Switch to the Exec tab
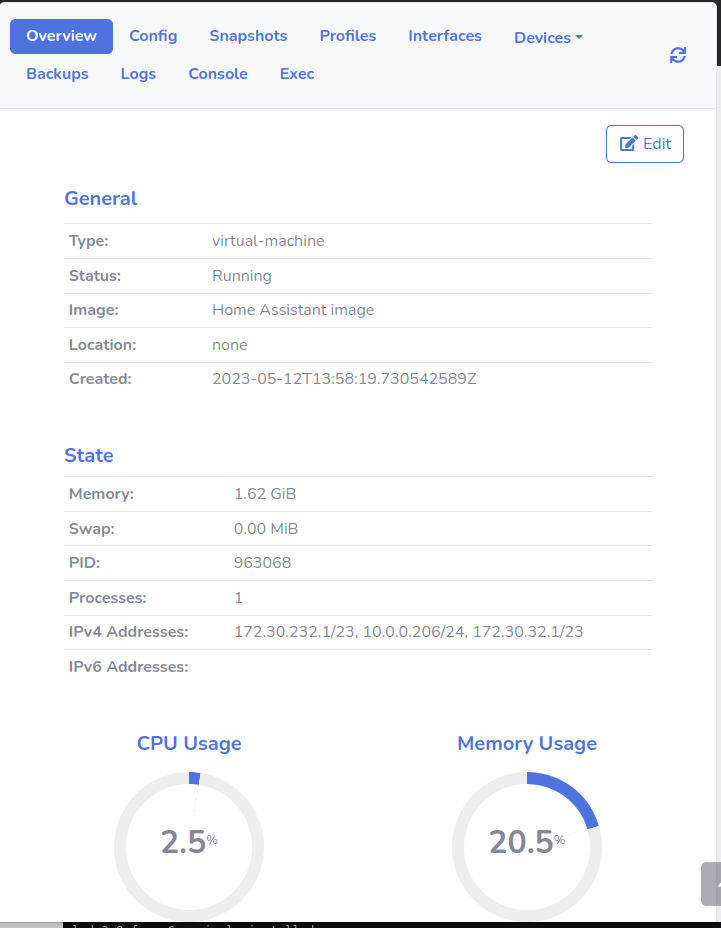The height and width of the screenshot is (928, 721). [296, 73]
